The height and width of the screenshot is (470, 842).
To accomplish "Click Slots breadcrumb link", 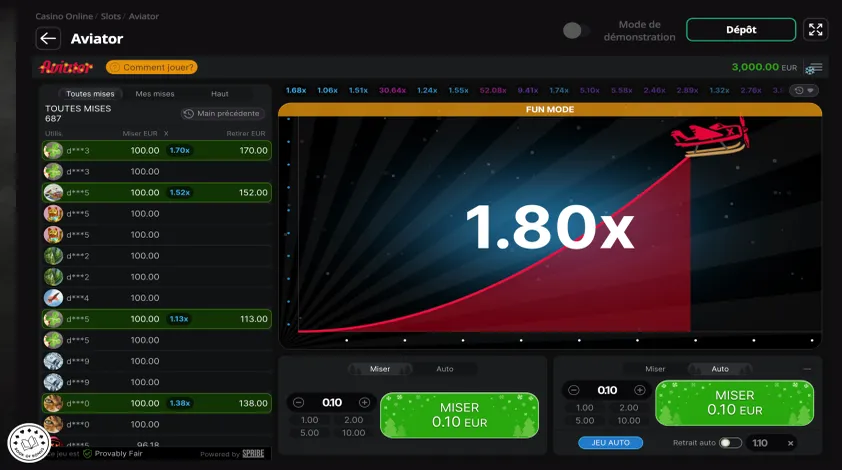I will [x=111, y=16].
